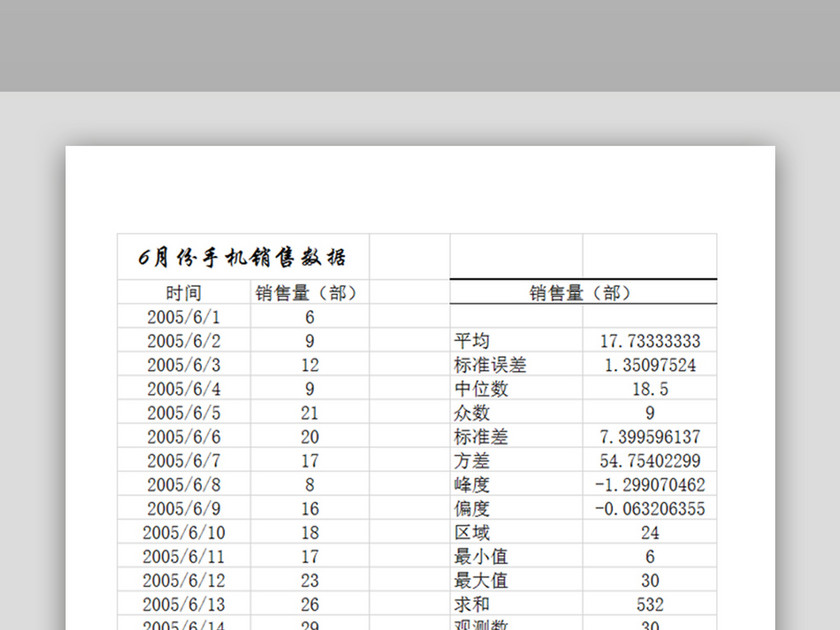Viewport: 840px width, 630px height.
Task: Select the 中位数 value 18.5
Action: 650,389
